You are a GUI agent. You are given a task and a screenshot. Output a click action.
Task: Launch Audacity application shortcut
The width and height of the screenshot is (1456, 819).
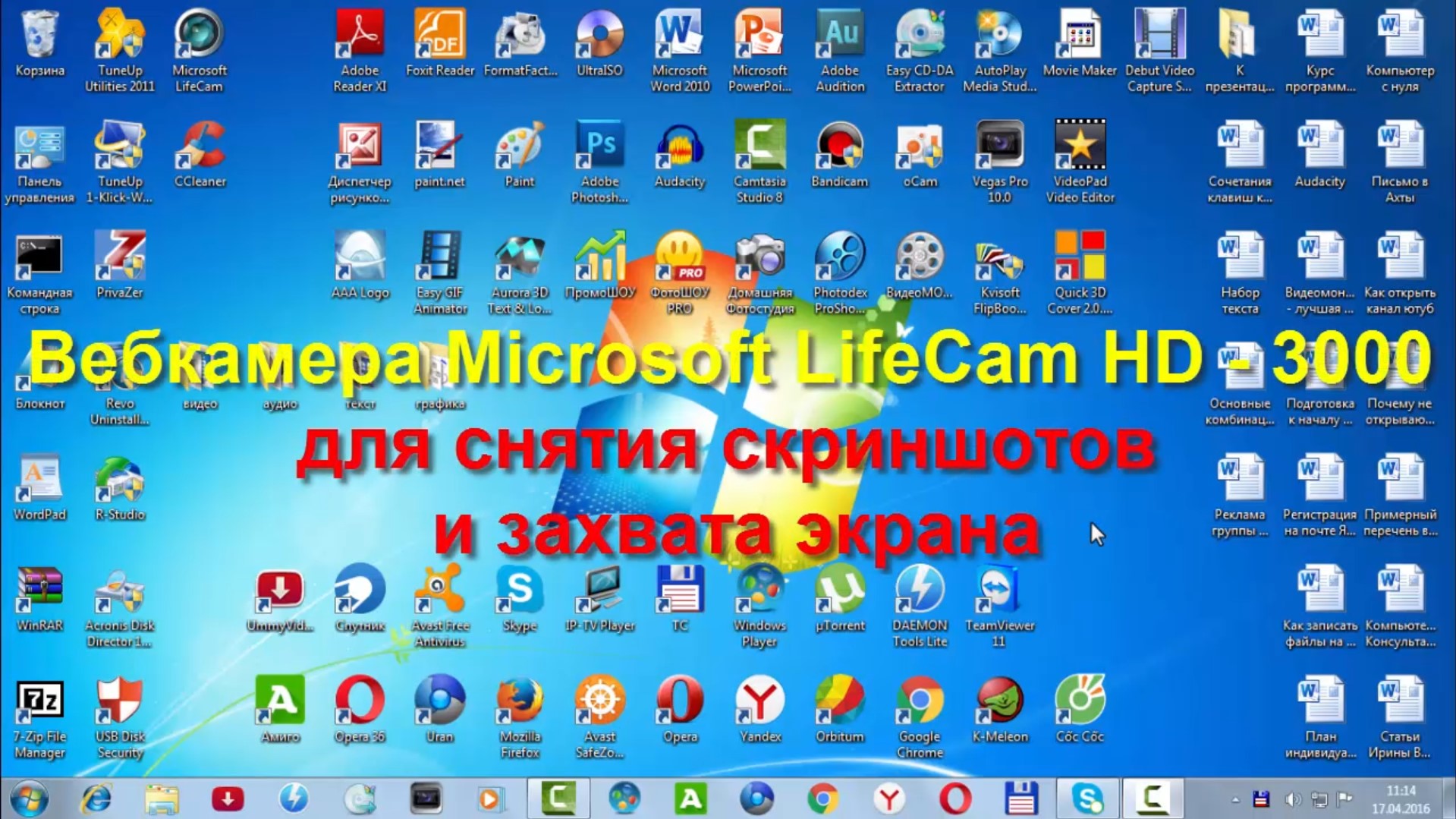click(x=680, y=155)
